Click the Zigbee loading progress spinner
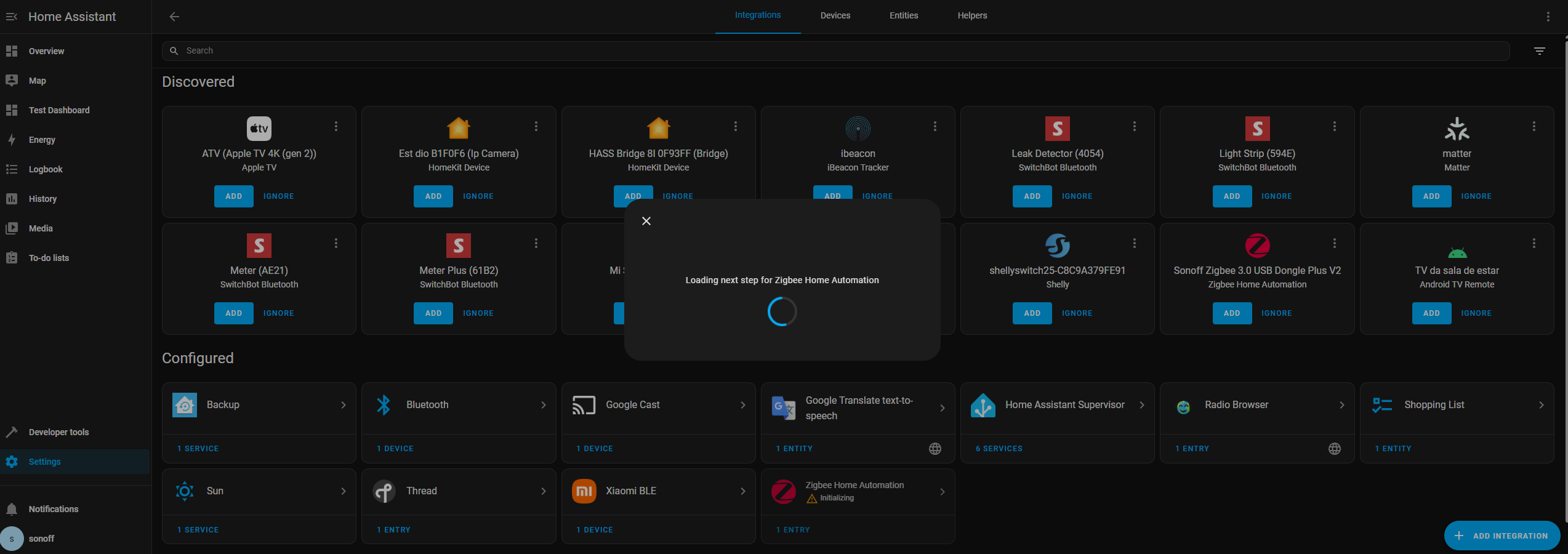 point(782,311)
